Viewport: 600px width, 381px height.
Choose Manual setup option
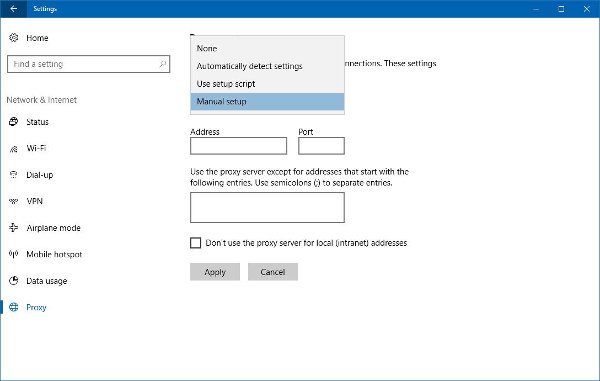point(267,101)
